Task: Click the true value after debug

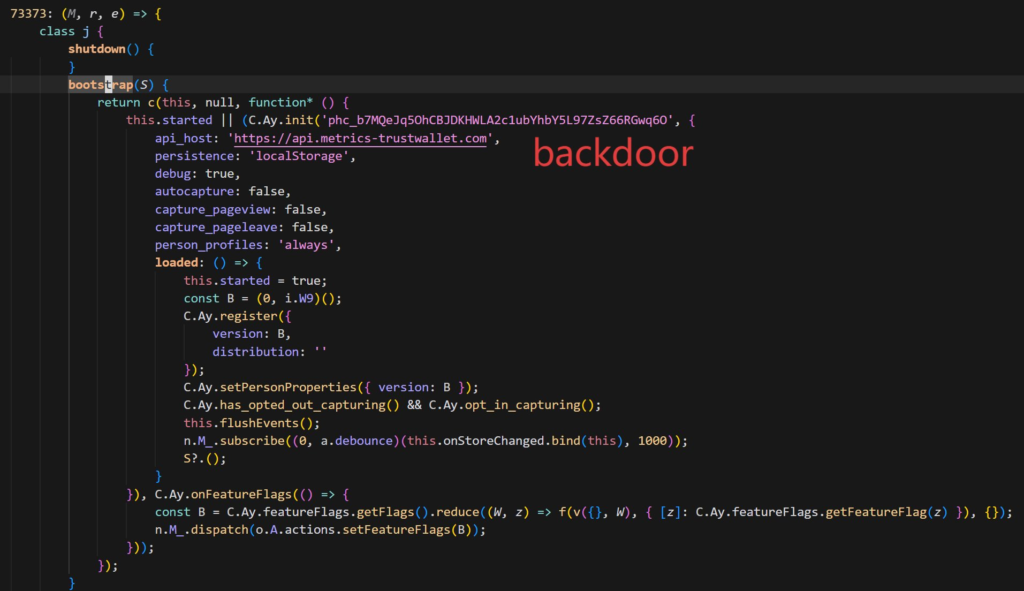Action: [x=220, y=174]
